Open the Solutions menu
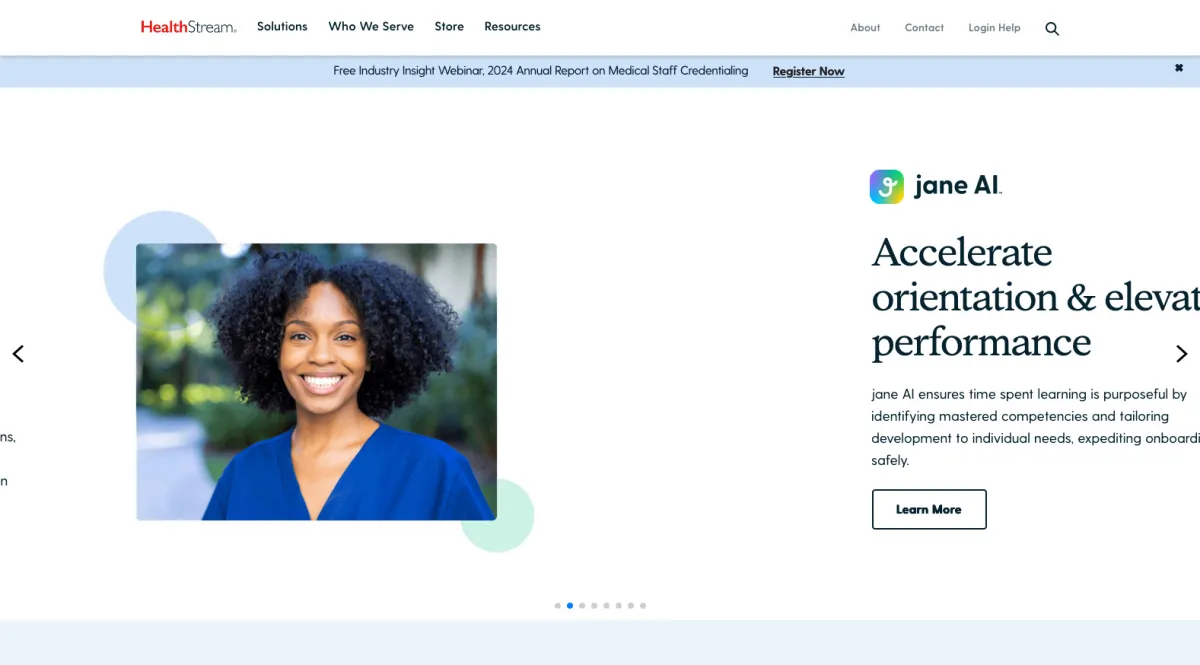This screenshot has width=1200, height=665. (x=282, y=27)
